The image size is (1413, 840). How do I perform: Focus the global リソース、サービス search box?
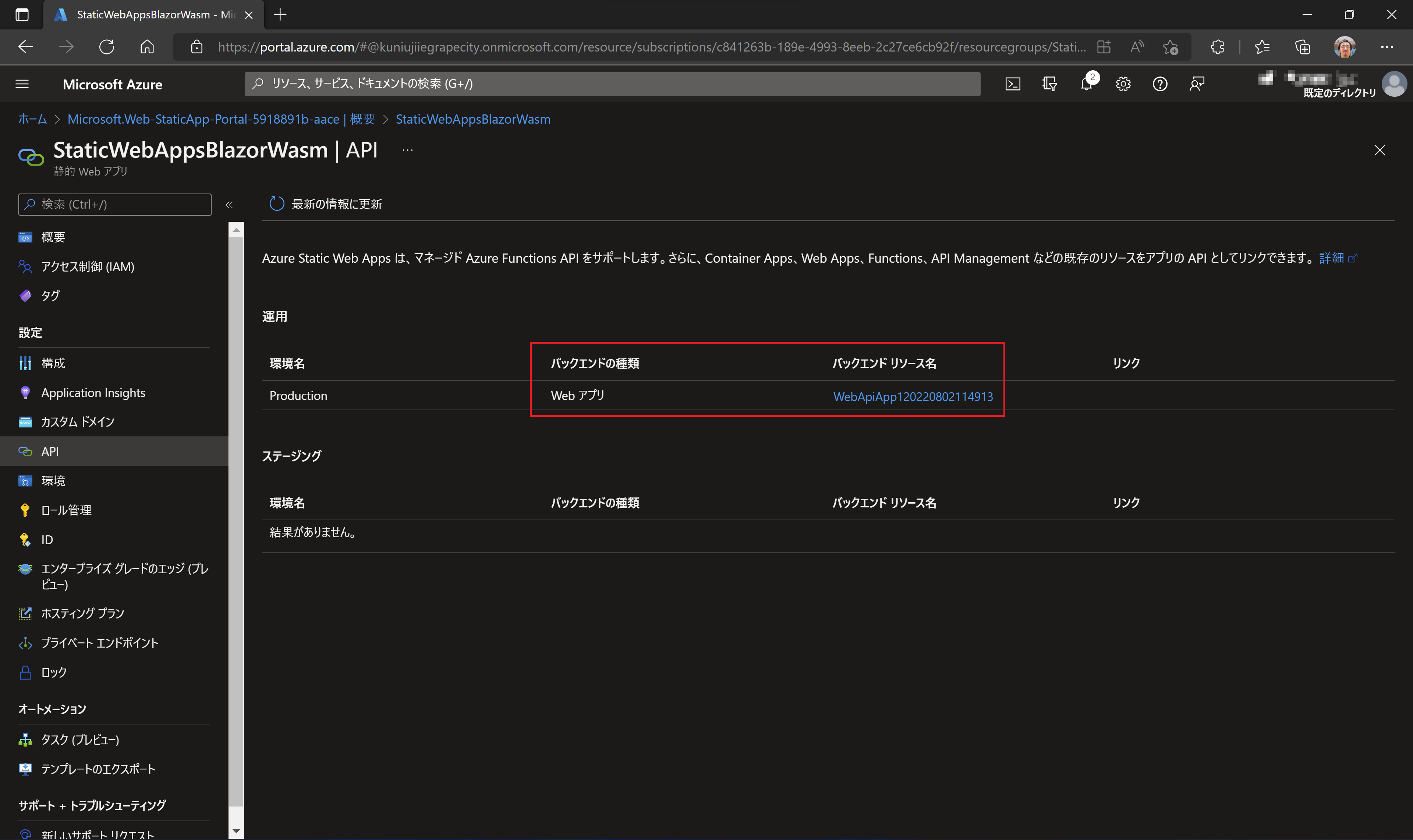[612, 84]
